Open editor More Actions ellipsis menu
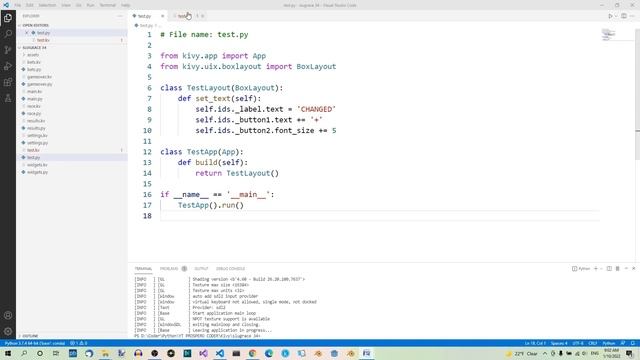The image size is (640, 360). 632,16
